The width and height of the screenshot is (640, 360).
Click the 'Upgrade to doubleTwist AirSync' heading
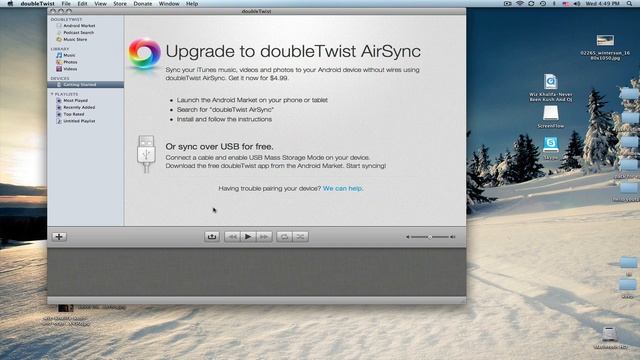tap(293, 51)
